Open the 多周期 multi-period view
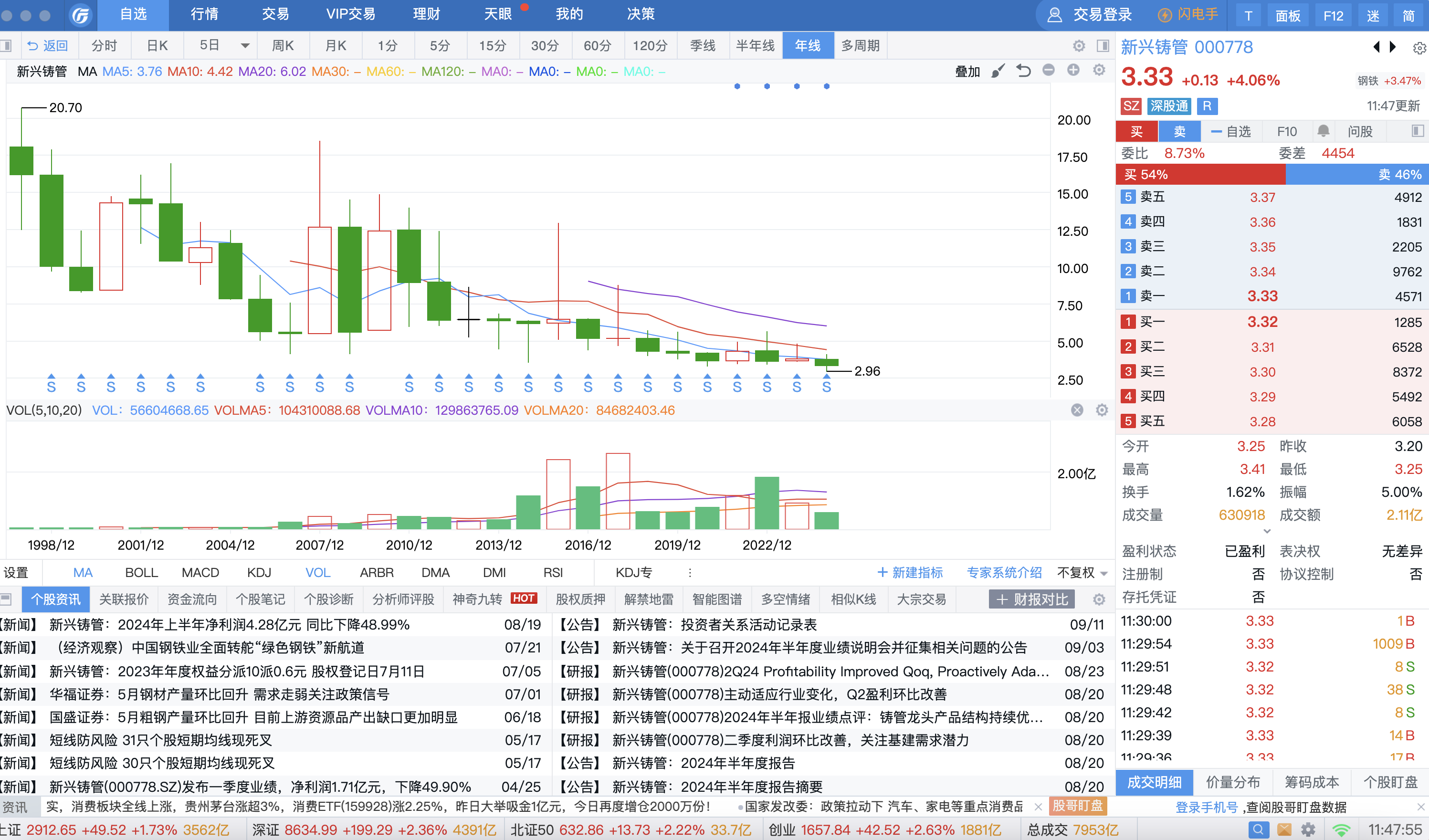This screenshot has height=840, width=1429. 860,45
